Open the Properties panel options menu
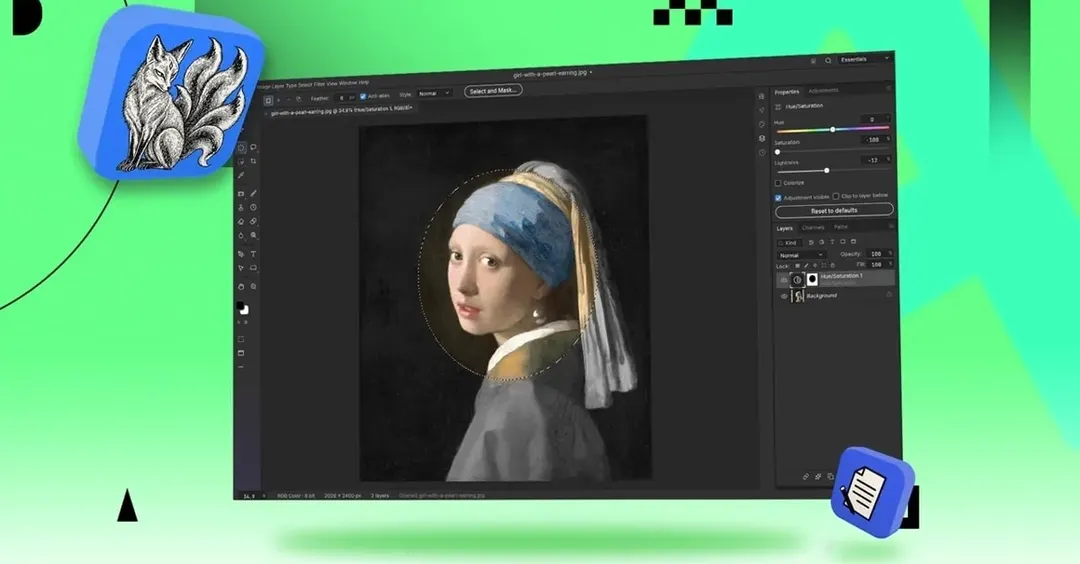This screenshot has height=564, width=1080. 889,87
